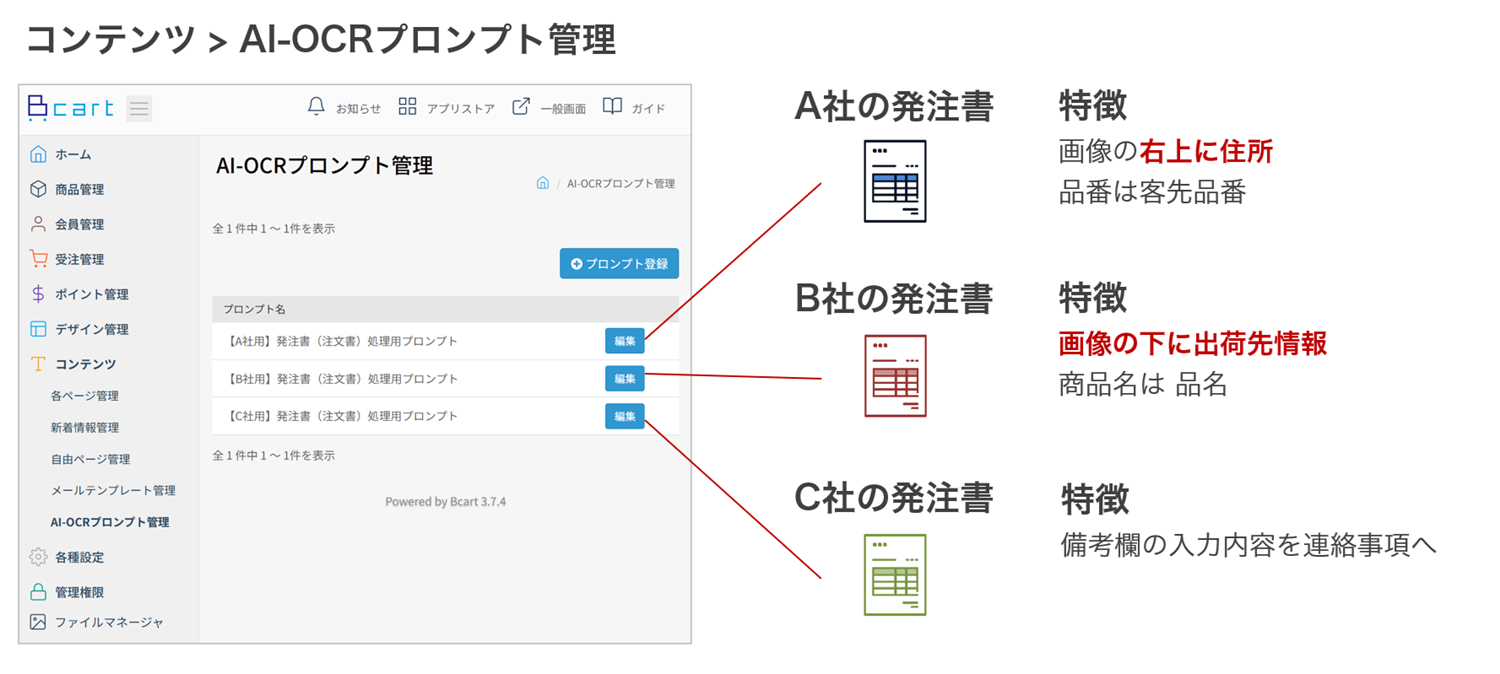
Task: Open the ガイド book icon
Action: (612, 107)
